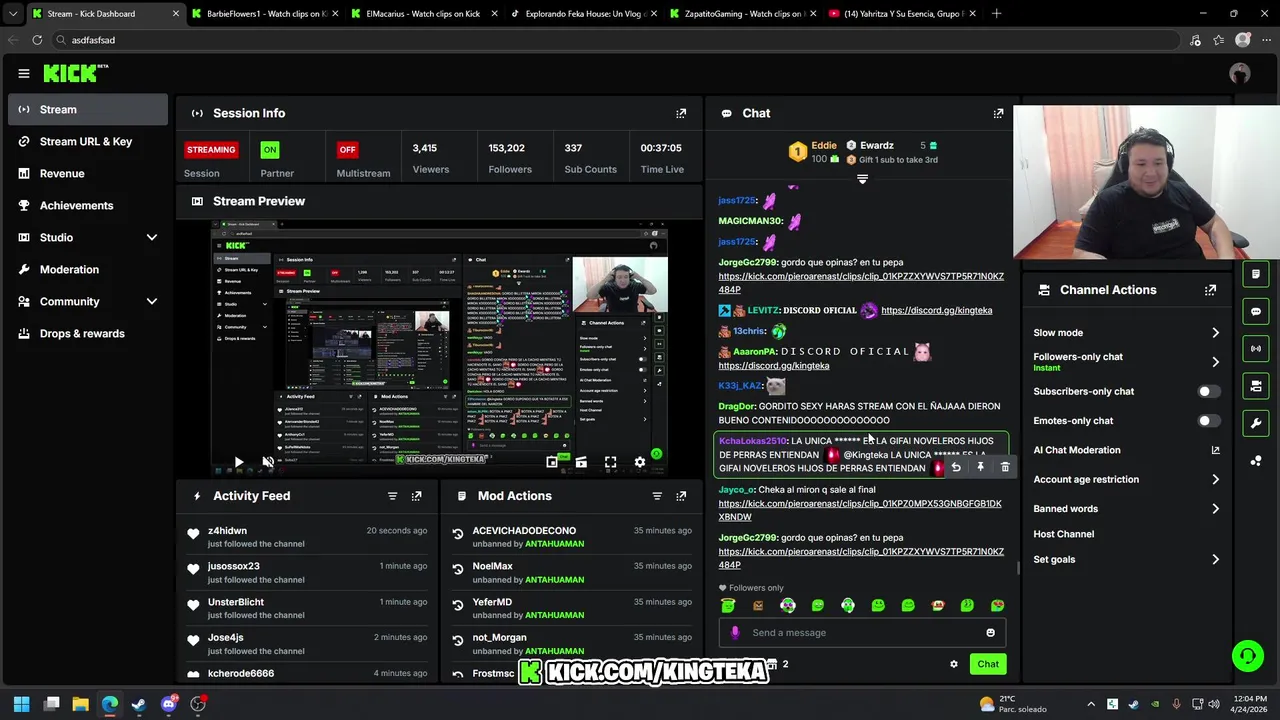This screenshot has height=720, width=1280.
Task: Toggle theater mode in the stream preview
Action: 581,462
